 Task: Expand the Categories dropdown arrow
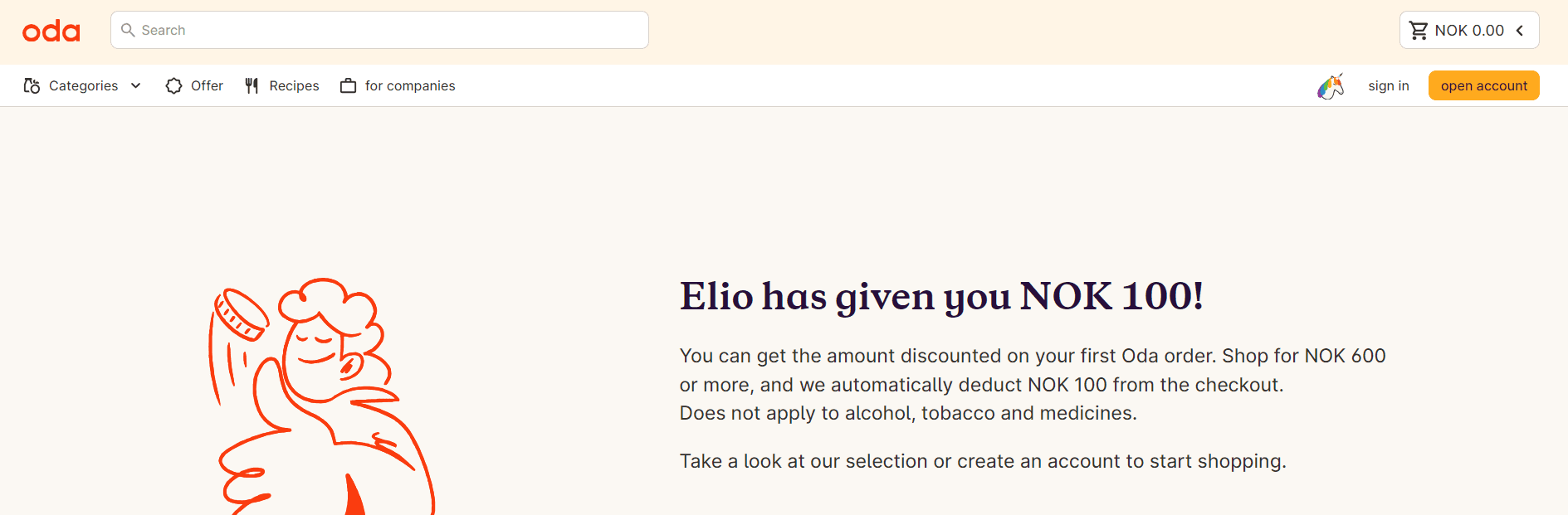136,86
